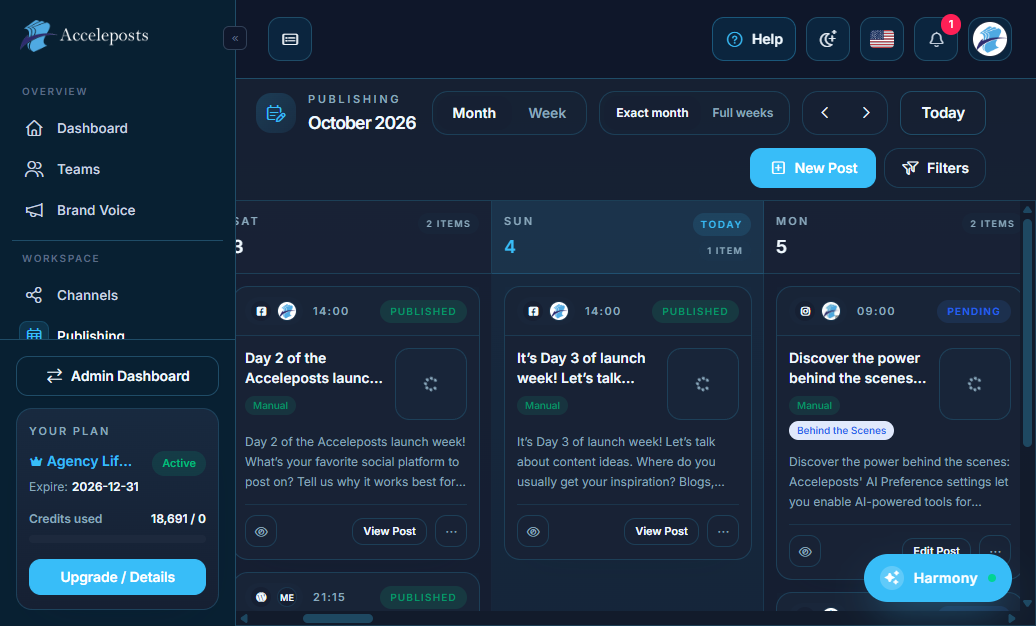The width and height of the screenshot is (1036, 626).
Task: Click Manual tag on Day 2 post
Action: pos(270,405)
